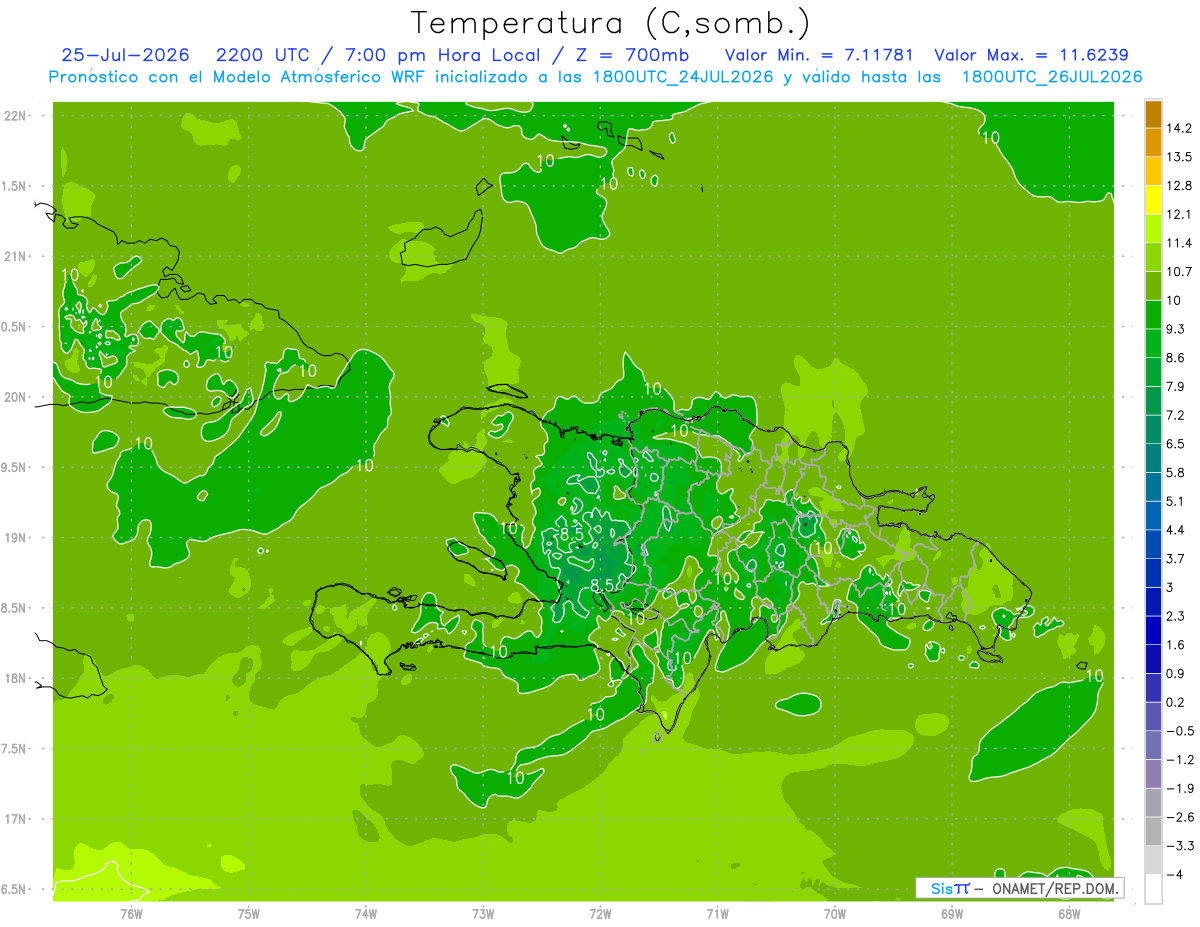
Task: Click the "69W" longitude label
Action: point(952,914)
